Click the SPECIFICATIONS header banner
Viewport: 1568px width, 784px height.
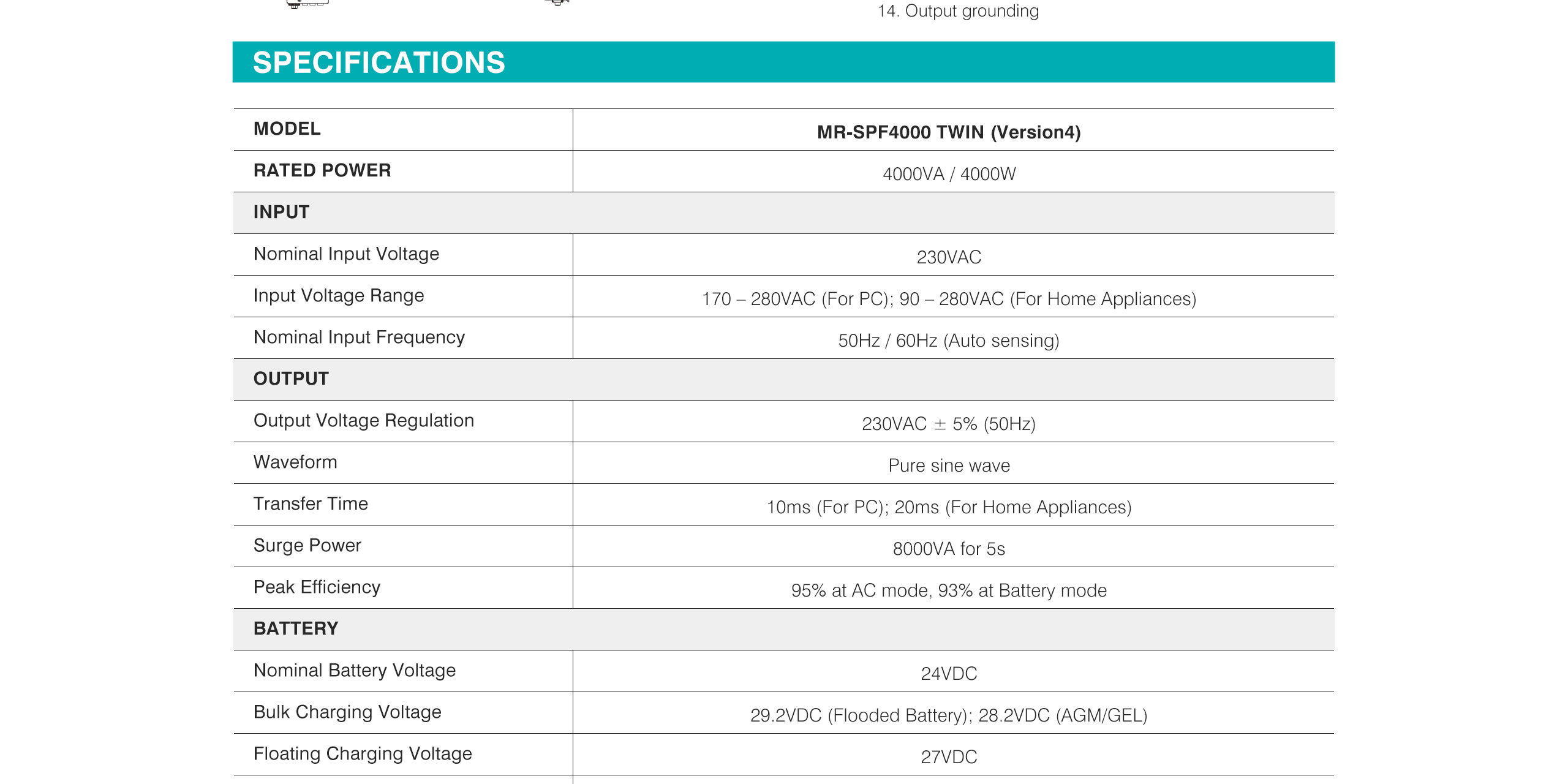tap(783, 62)
